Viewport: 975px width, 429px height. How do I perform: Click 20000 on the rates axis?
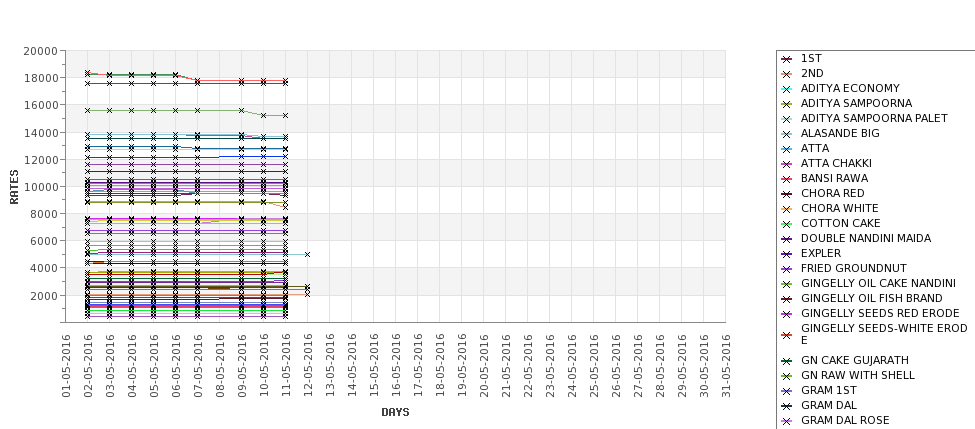40,51
